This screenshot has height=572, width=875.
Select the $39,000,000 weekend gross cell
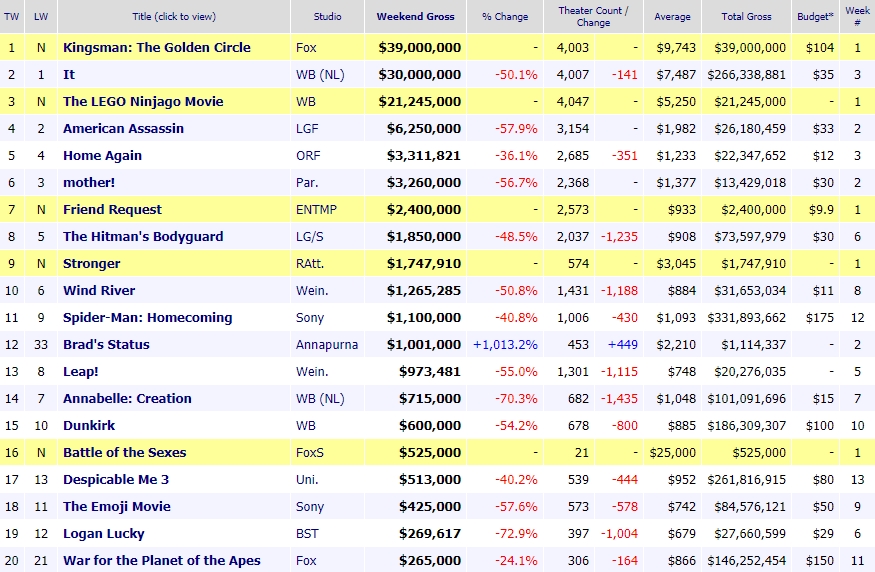[x=420, y=47]
